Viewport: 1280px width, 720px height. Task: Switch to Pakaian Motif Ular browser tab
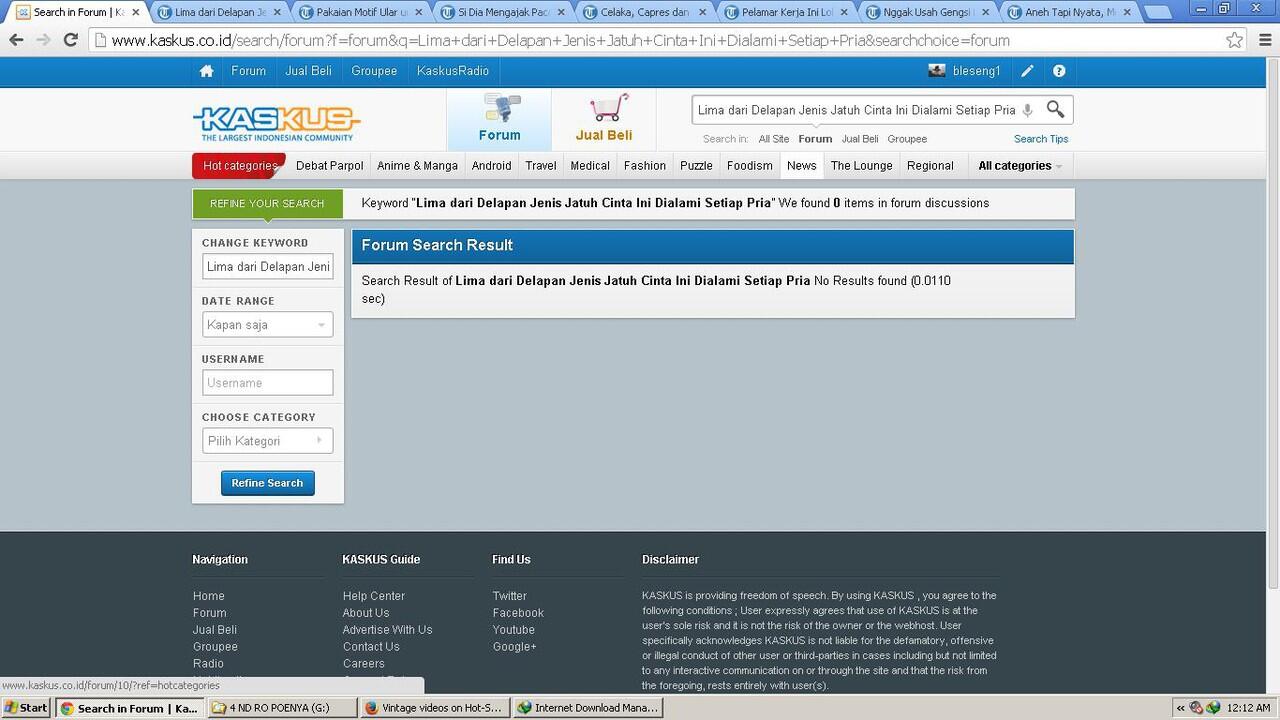362,12
